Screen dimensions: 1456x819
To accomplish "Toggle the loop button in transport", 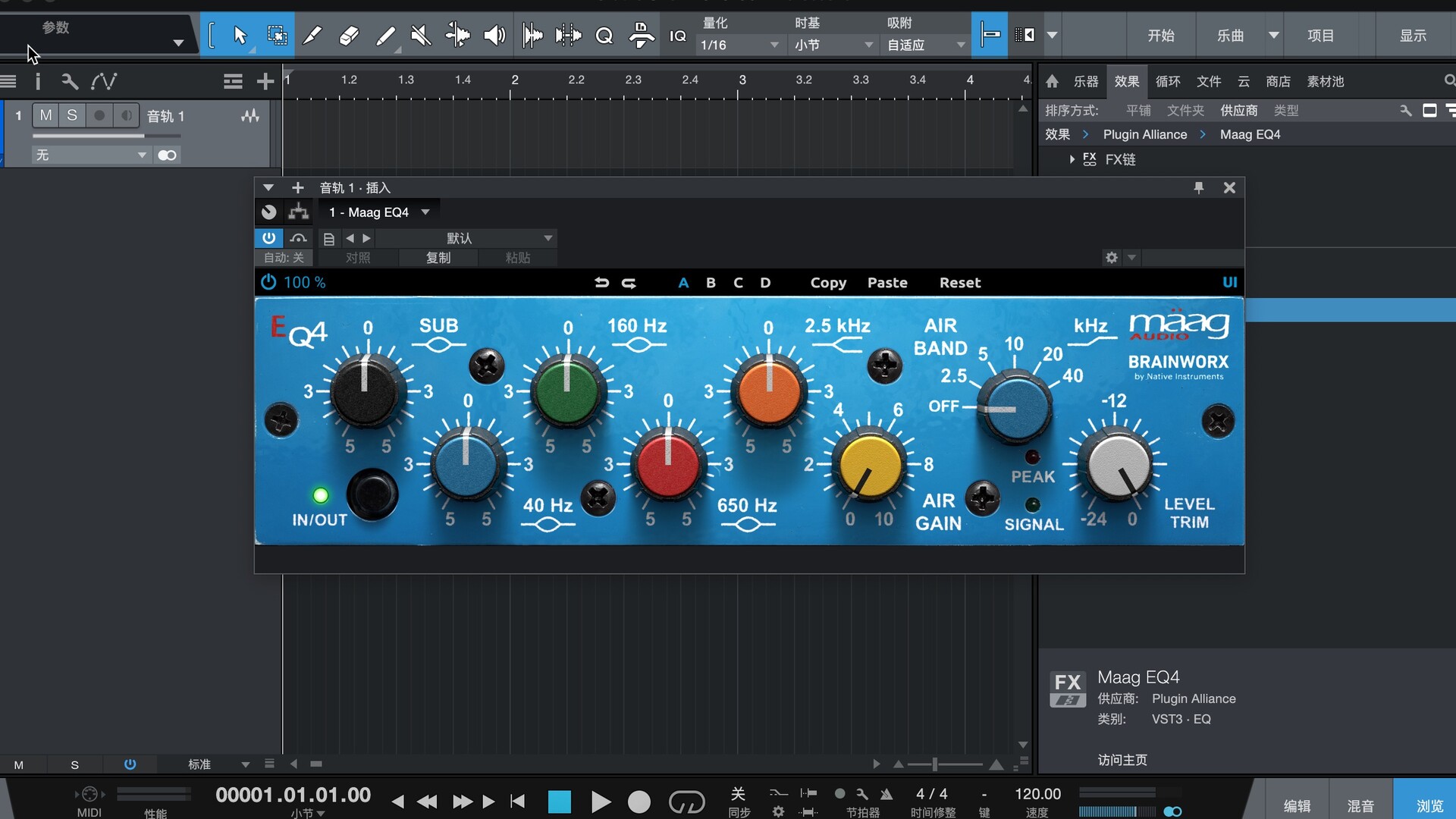I will point(686,802).
